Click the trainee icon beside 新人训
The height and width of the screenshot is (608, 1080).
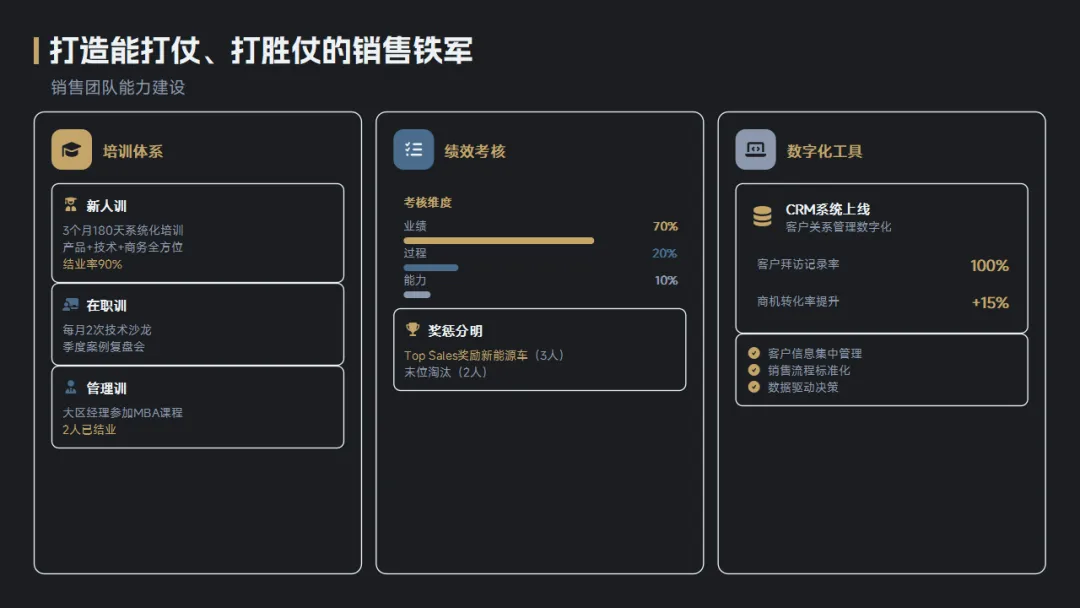(x=70, y=205)
